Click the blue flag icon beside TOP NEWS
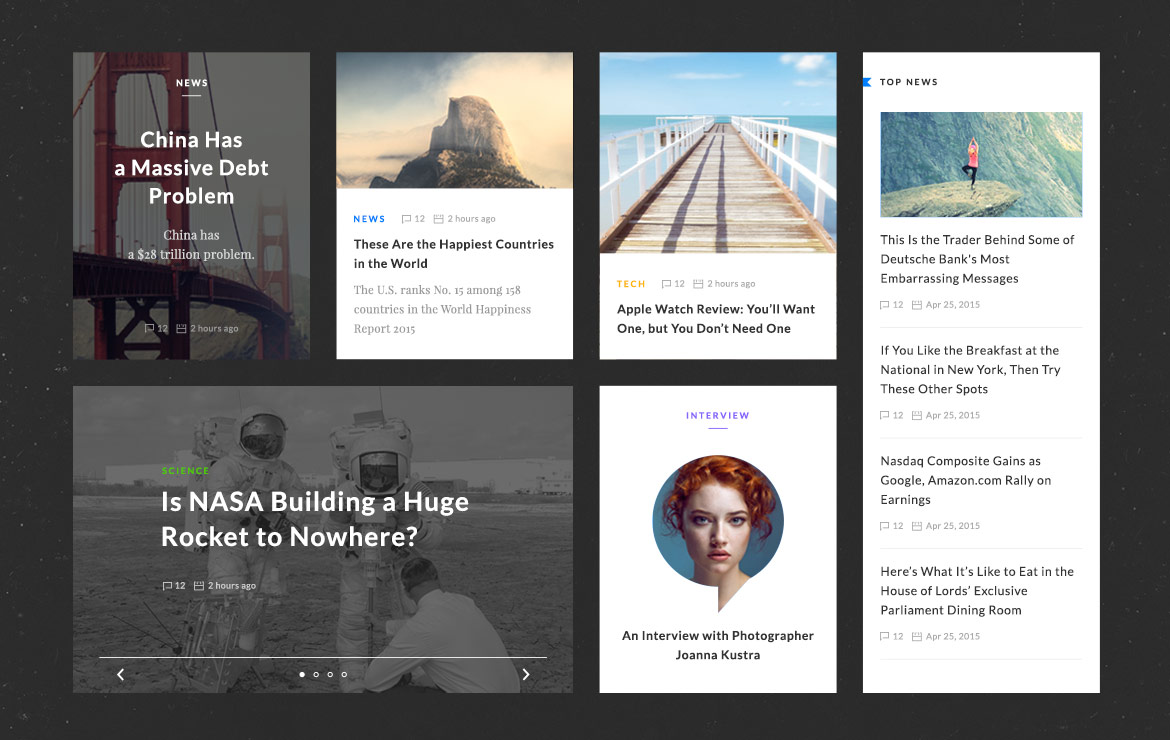1170x740 pixels. point(867,82)
